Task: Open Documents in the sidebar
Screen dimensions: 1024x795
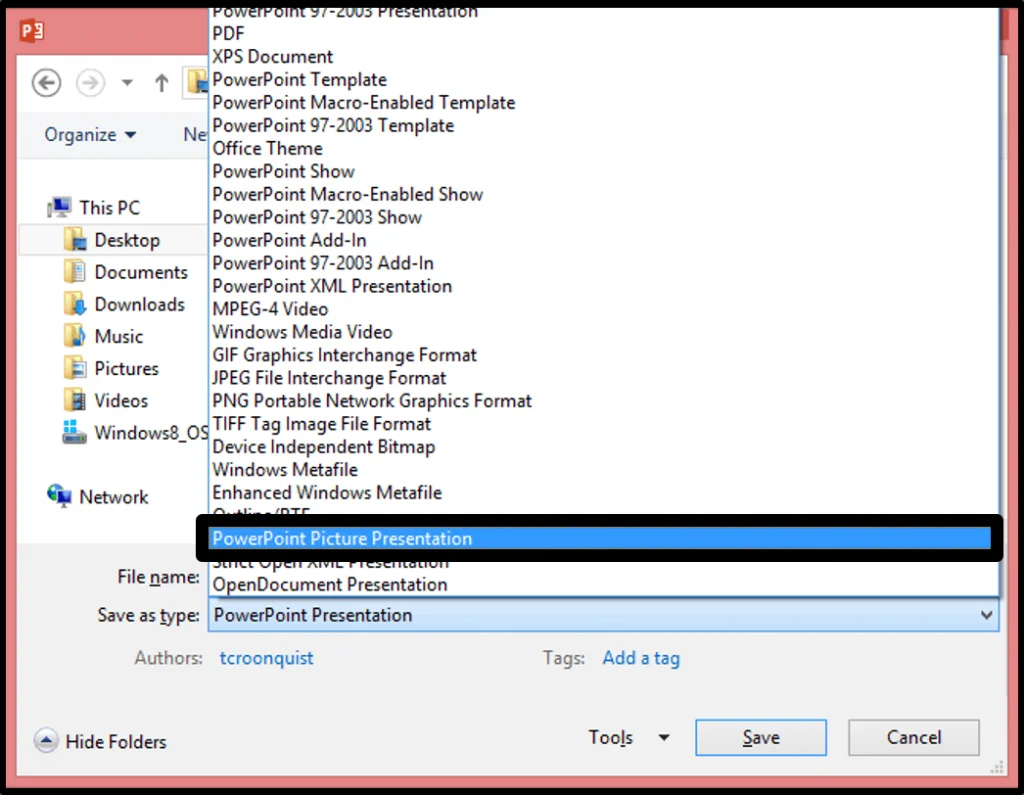Action: pyautogui.click(x=141, y=272)
